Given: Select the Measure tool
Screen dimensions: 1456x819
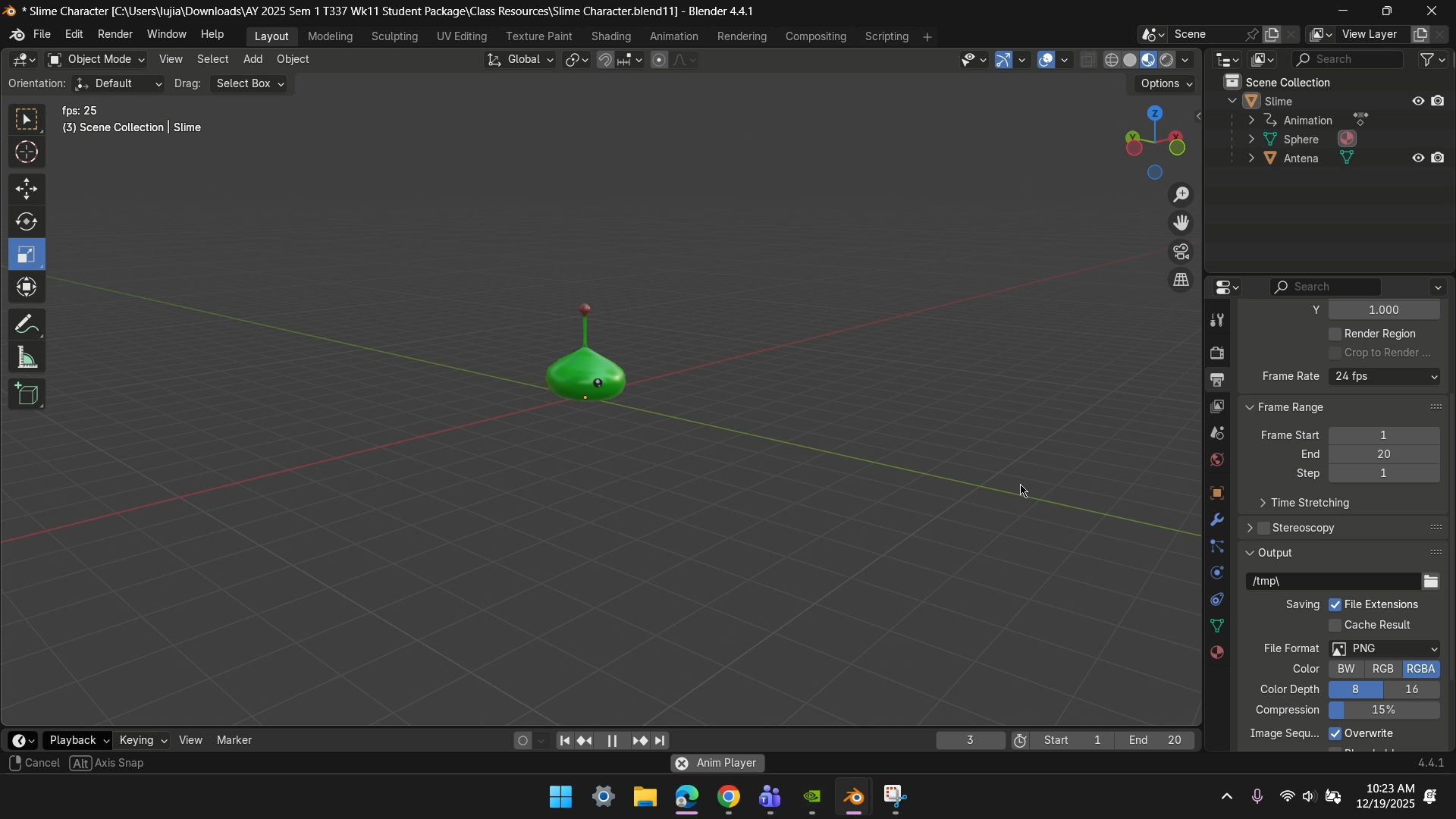Looking at the screenshot, I should pos(27,358).
